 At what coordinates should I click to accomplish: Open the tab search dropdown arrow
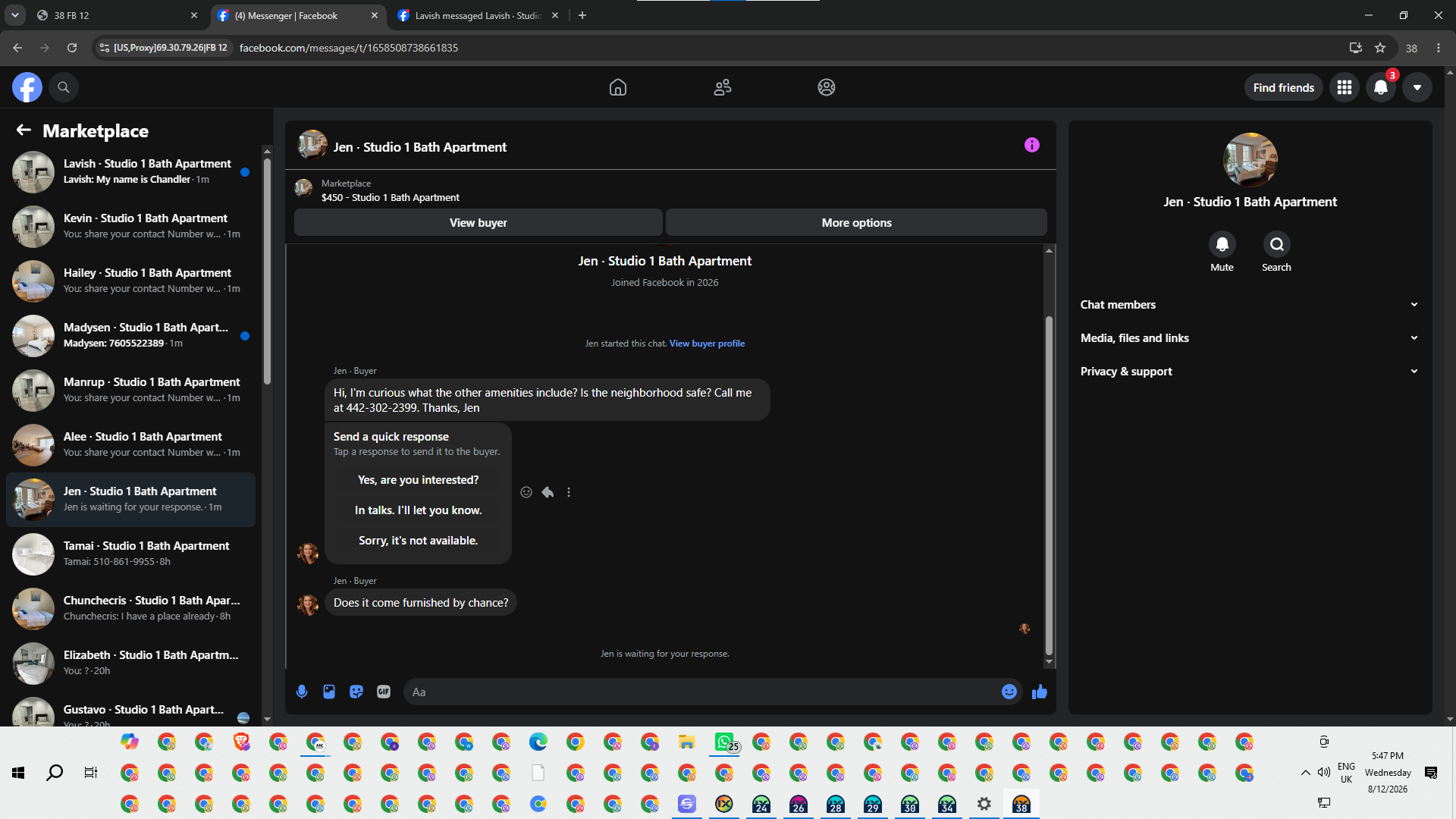point(14,15)
